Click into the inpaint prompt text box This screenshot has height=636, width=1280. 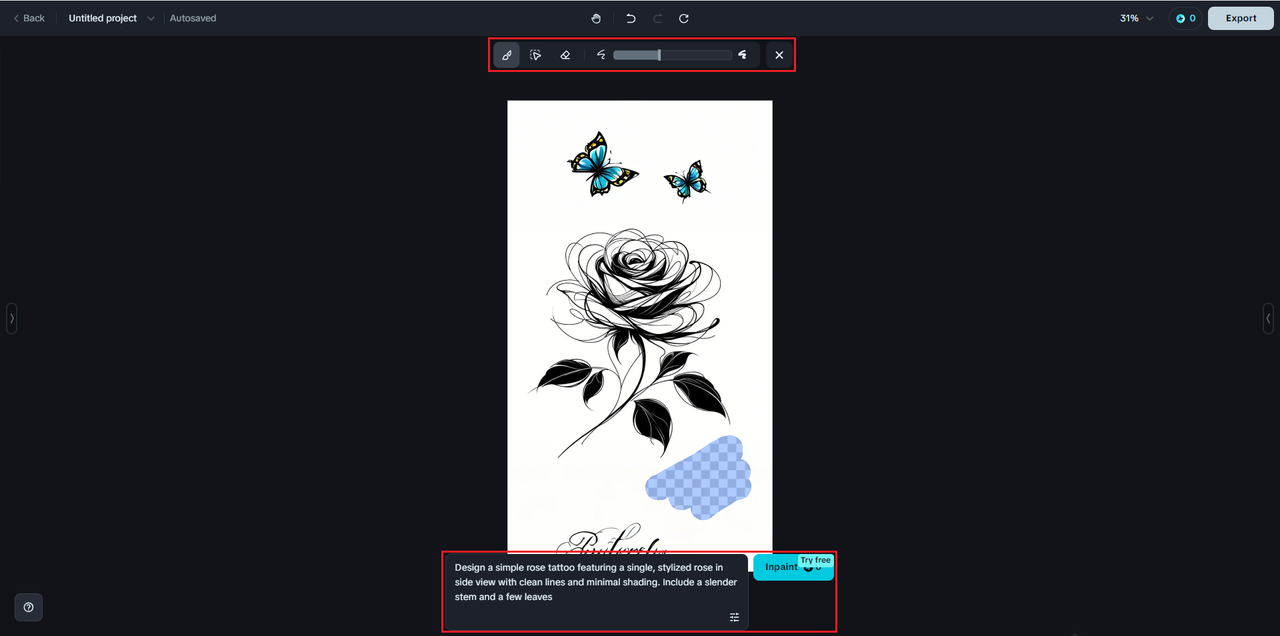596,591
